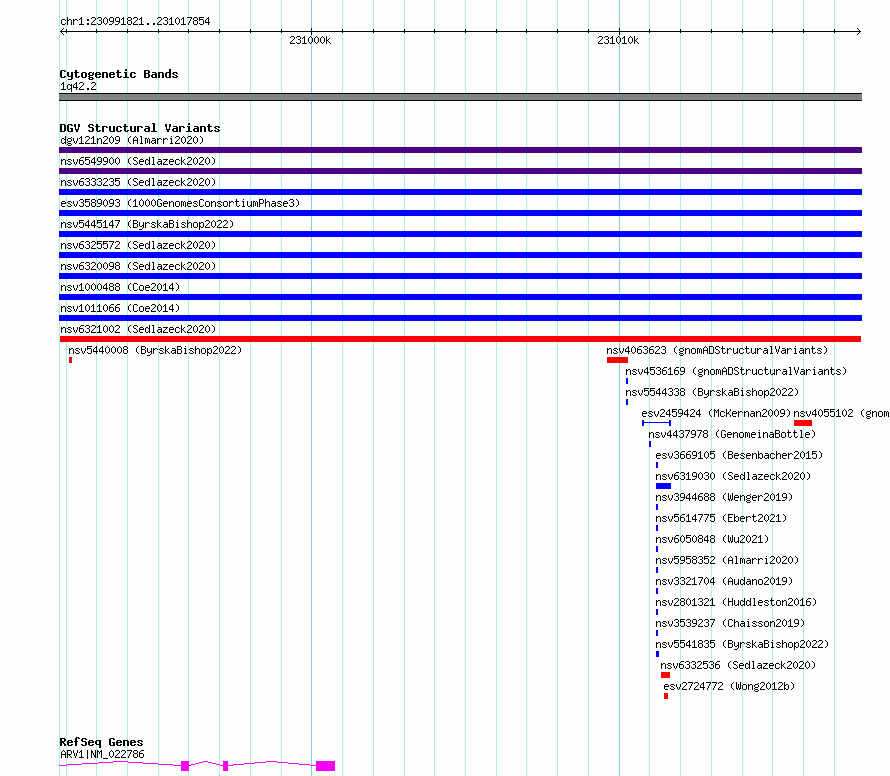Click the dgv121n209 (Almarri2020) variant label
Image resolution: width=890 pixels, height=776 pixels.
click(x=132, y=140)
